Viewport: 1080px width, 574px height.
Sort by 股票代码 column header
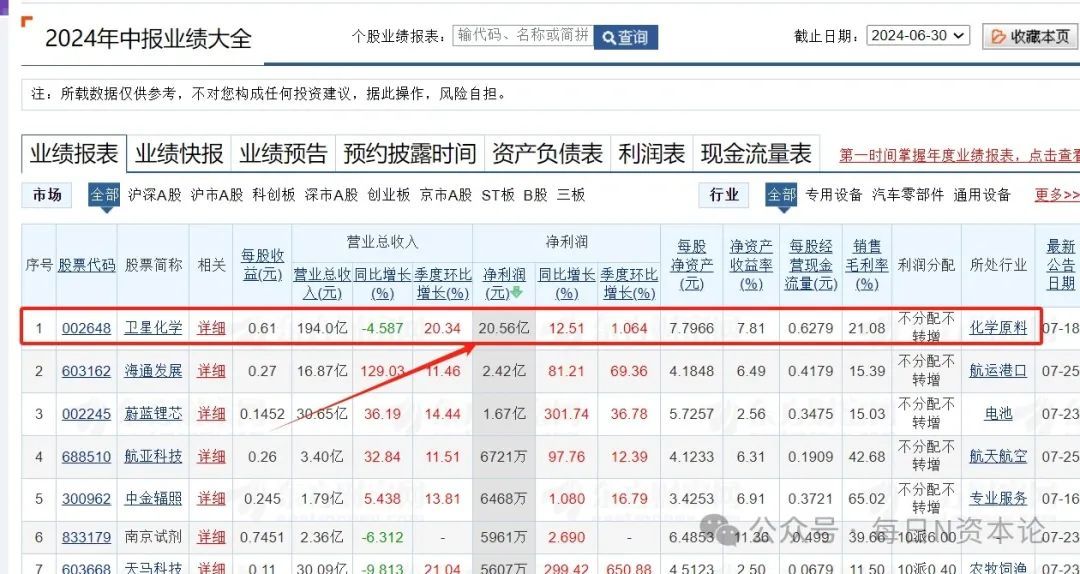[87, 265]
